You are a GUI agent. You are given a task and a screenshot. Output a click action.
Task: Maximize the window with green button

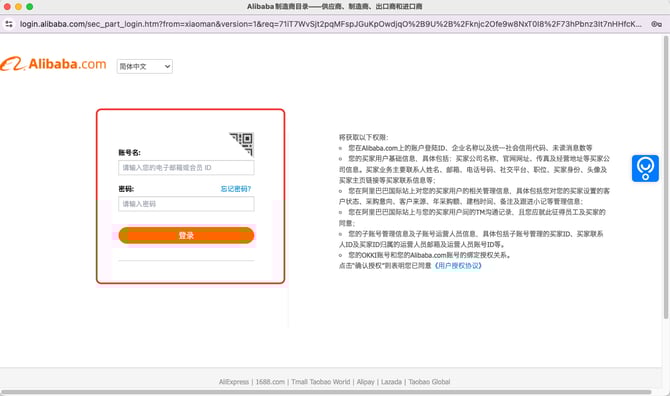coord(29,6)
